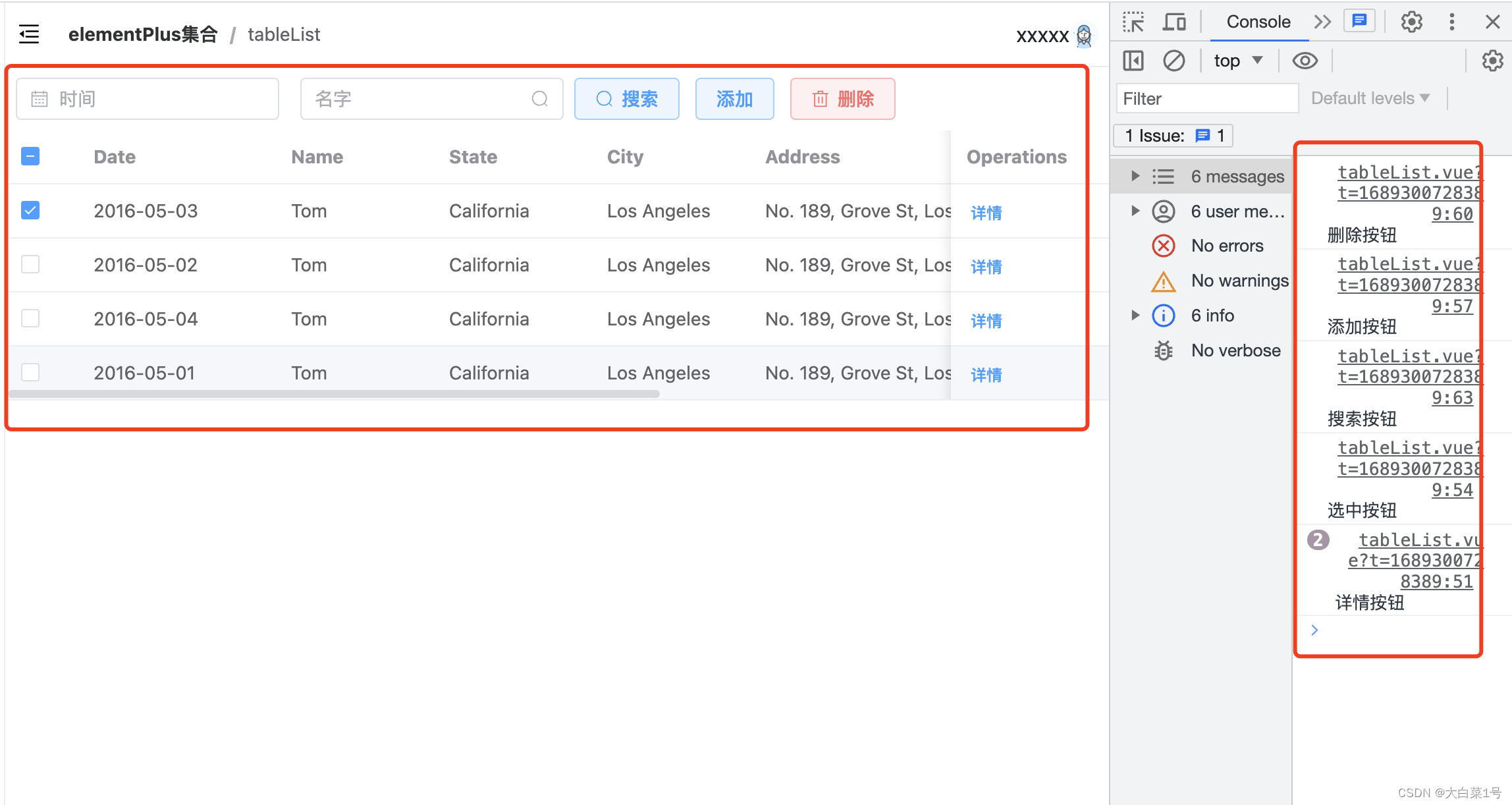
Task: Click the table horizontal scrollbar thumb
Action: [x=335, y=394]
